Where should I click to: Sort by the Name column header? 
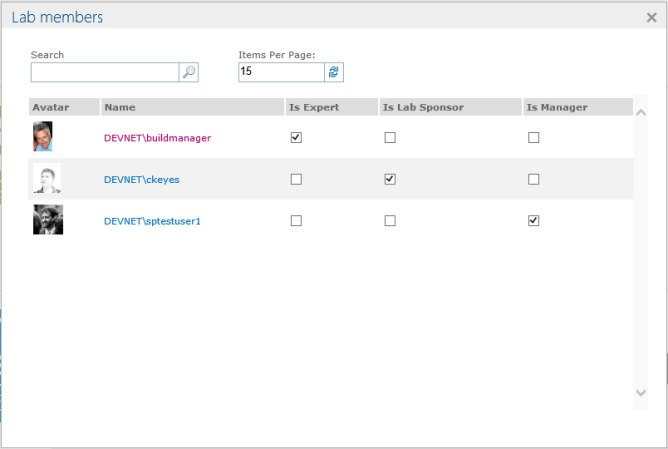[120, 107]
